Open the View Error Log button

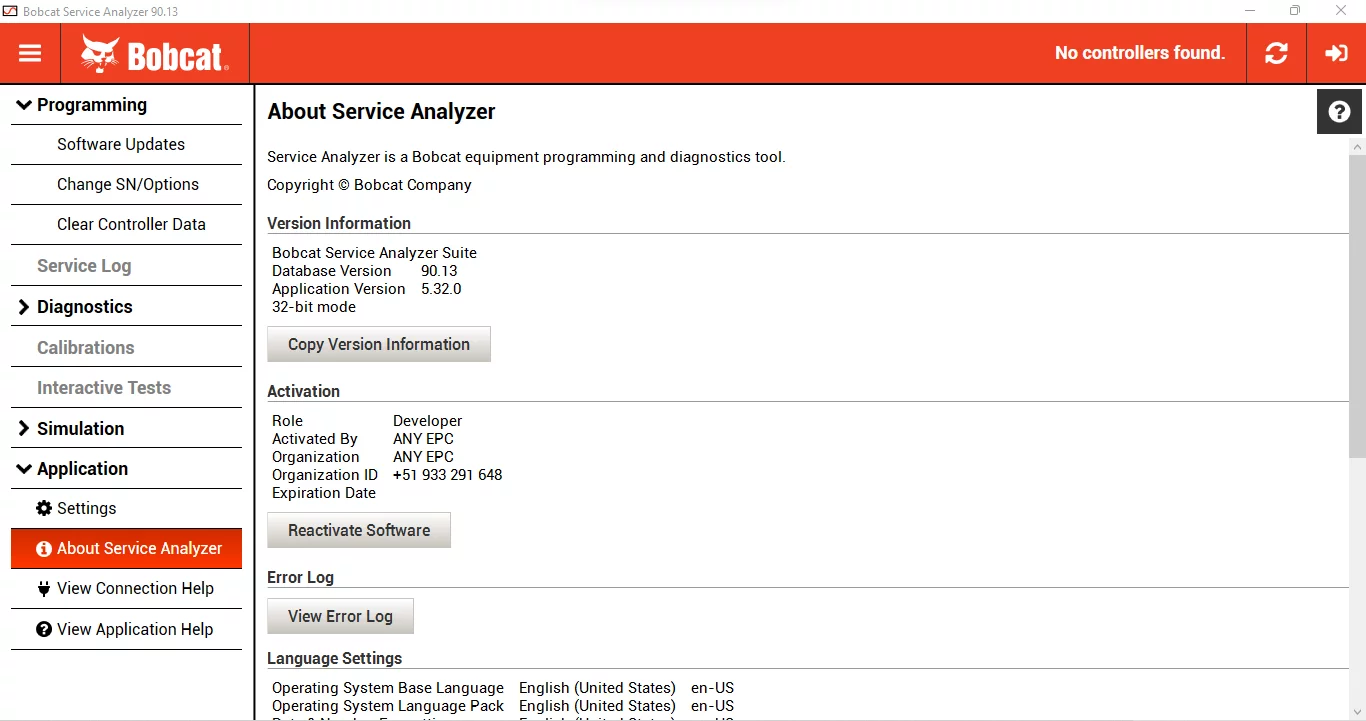(340, 616)
